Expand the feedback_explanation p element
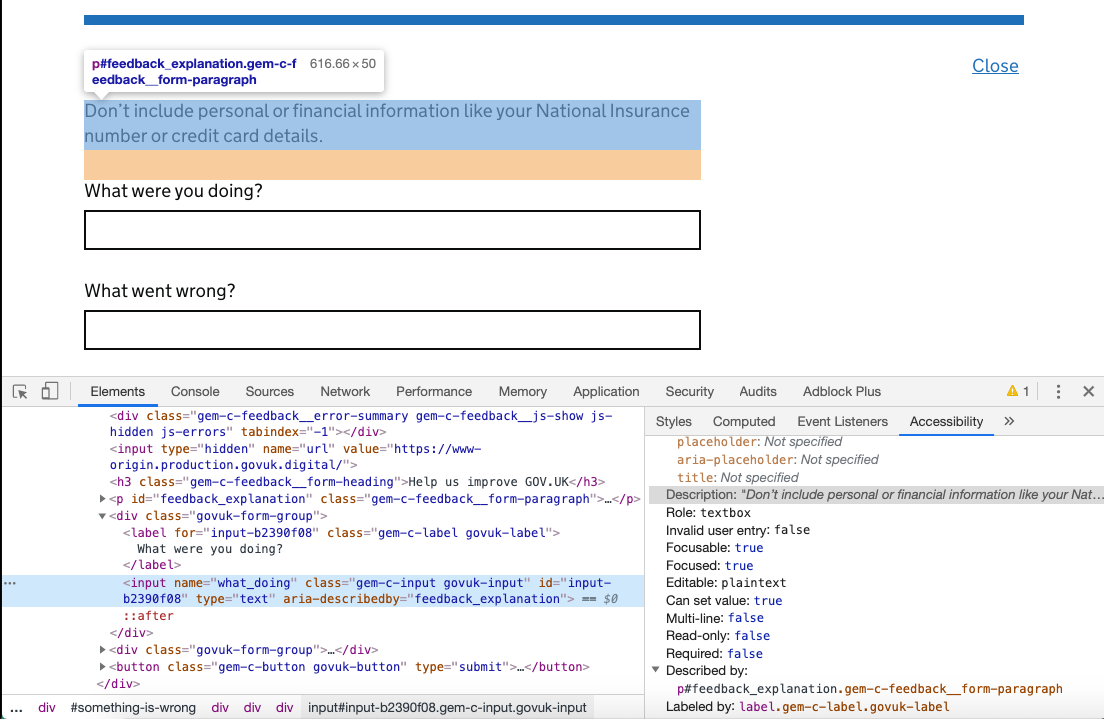The image size is (1104, 719). (103, 499)
